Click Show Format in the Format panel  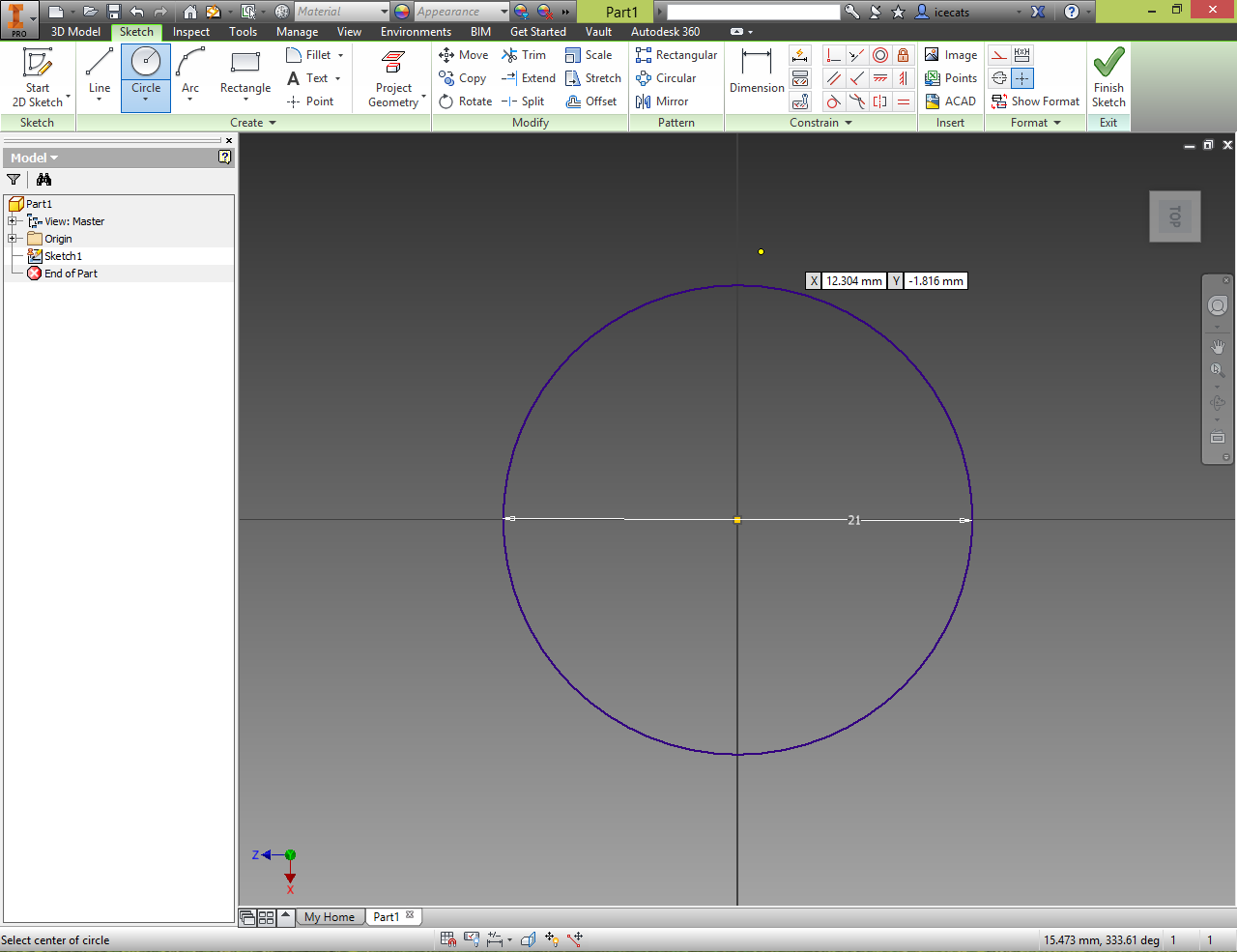point(1035,101)
